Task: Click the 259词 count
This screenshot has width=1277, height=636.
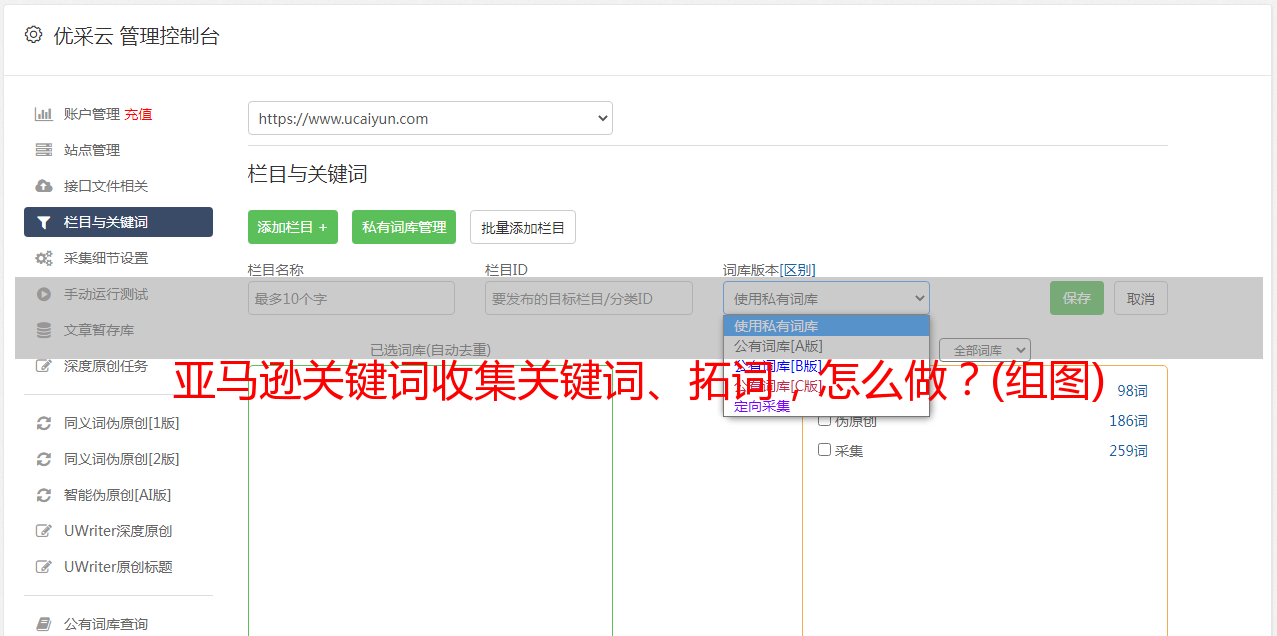Action: [1128, 451]
